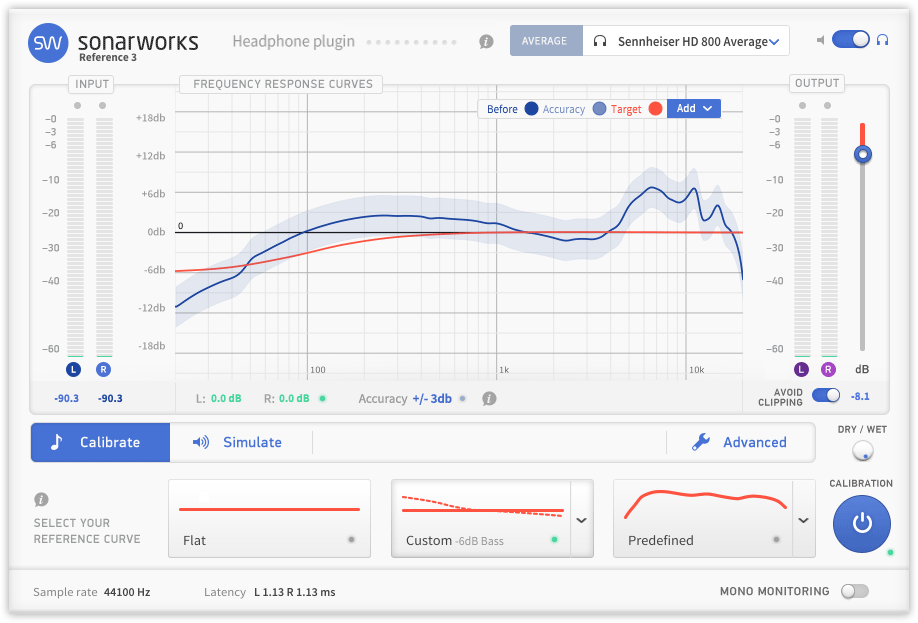Toggle the Target curve red dot
Image resolution: width=918 pixels, height=623 pixels.
[655, 109]
